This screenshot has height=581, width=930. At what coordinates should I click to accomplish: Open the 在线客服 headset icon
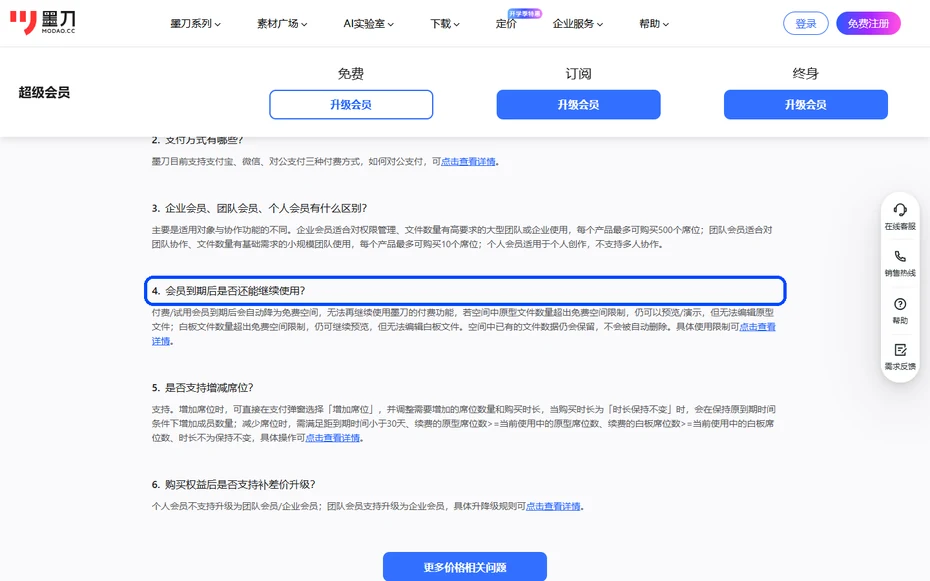[900, 210]
